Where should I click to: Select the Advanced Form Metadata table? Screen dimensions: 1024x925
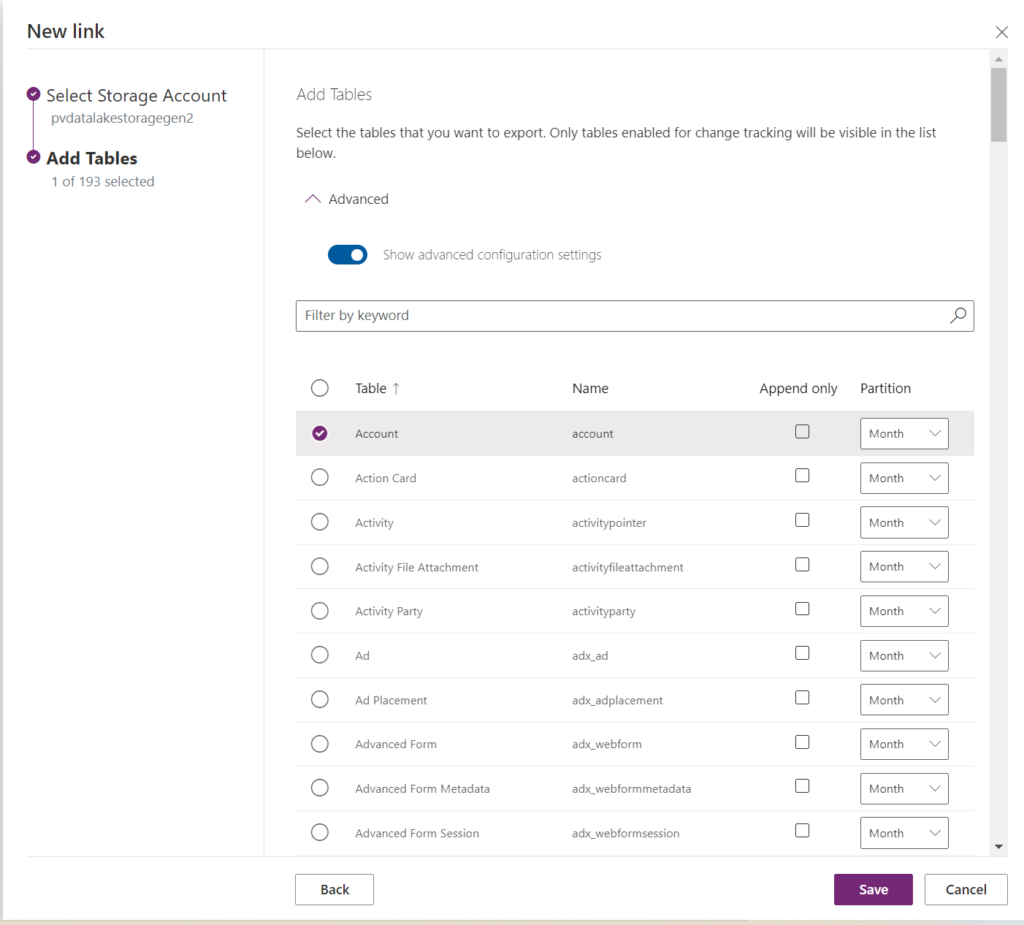(x=319, y=788)
